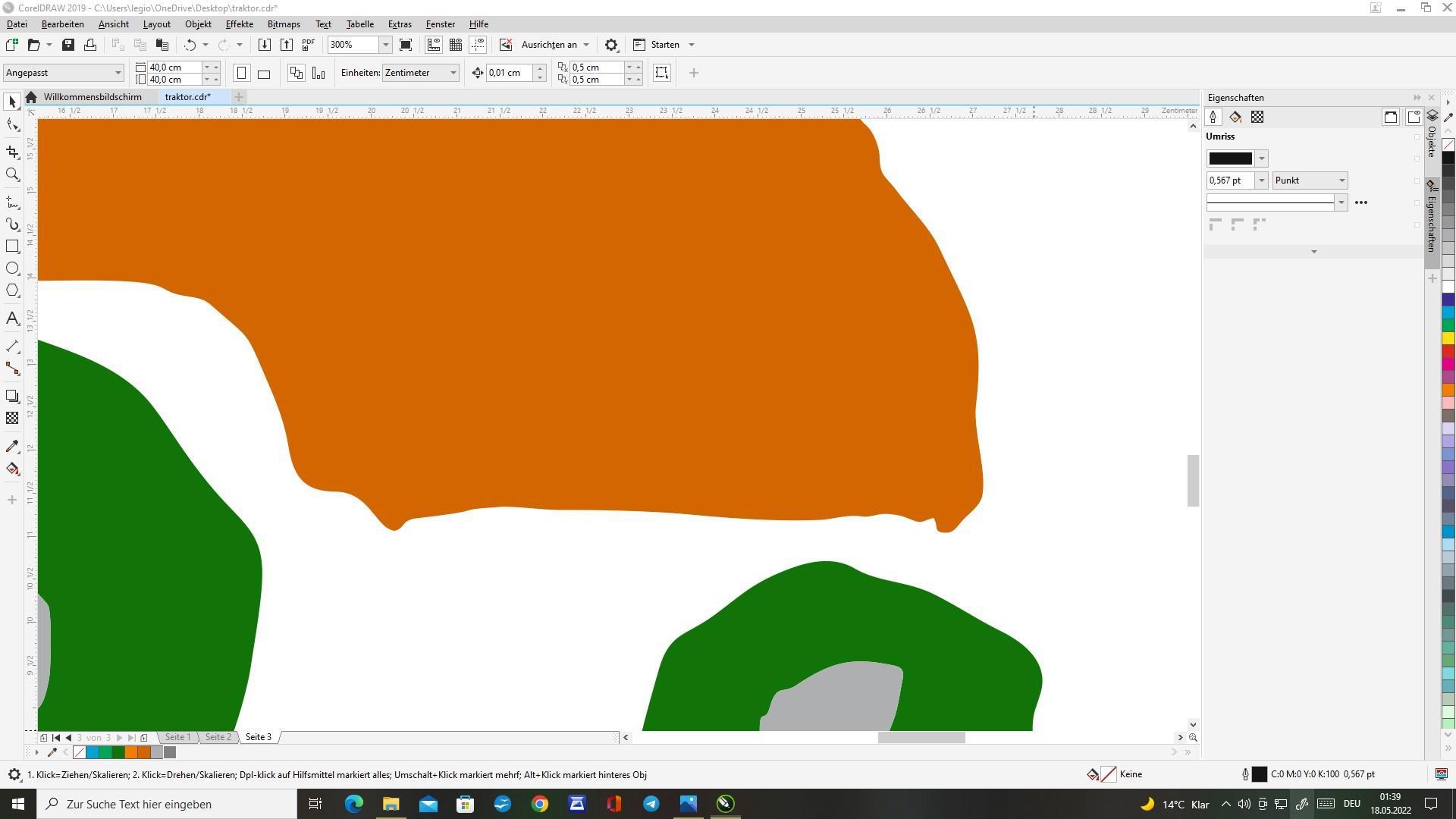Open the zoom level dropdown
The height and width of the screenshot is (819, 1456).
point(385,45)
